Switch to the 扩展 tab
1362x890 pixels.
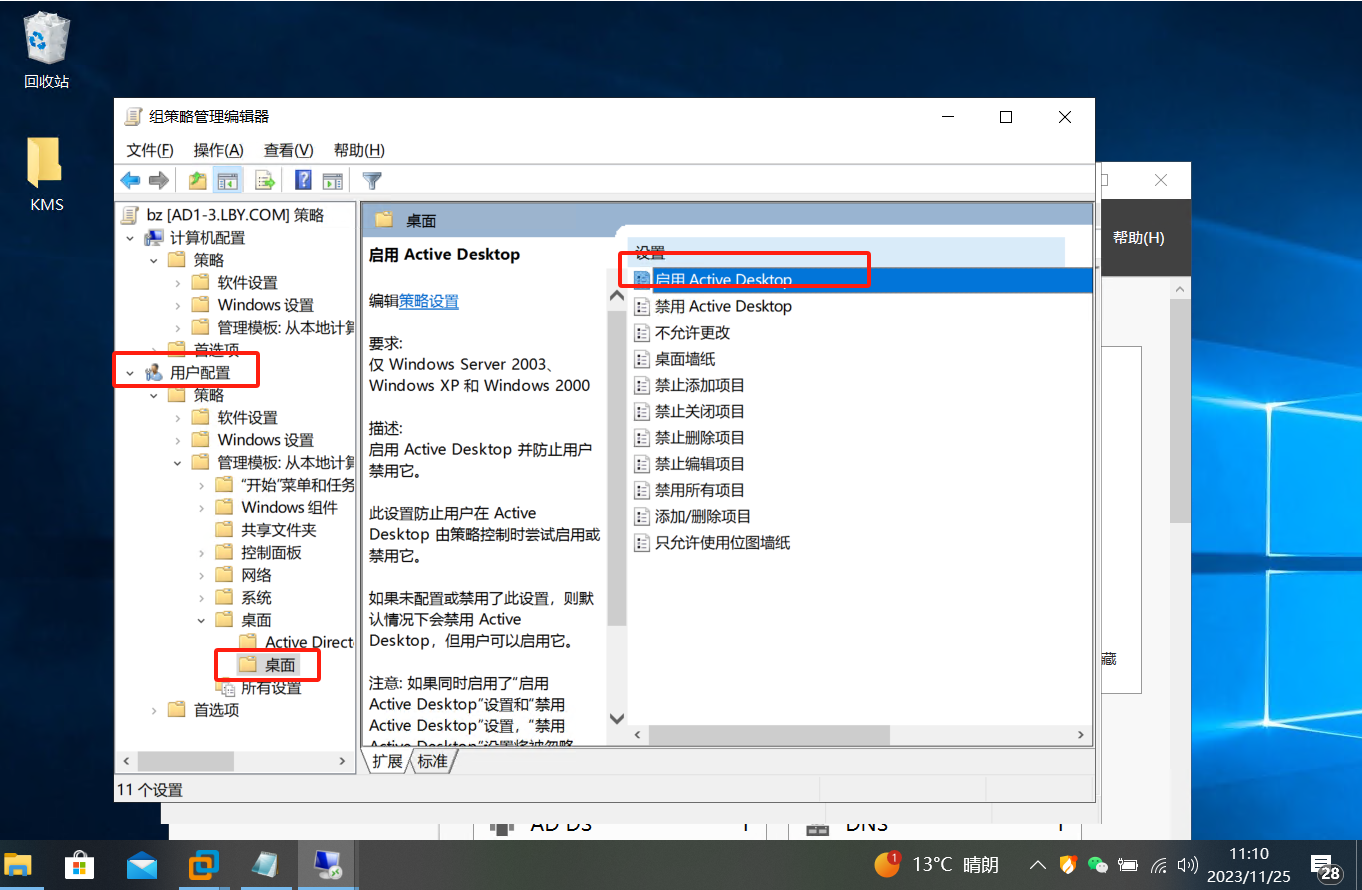(x=387, y=761)
